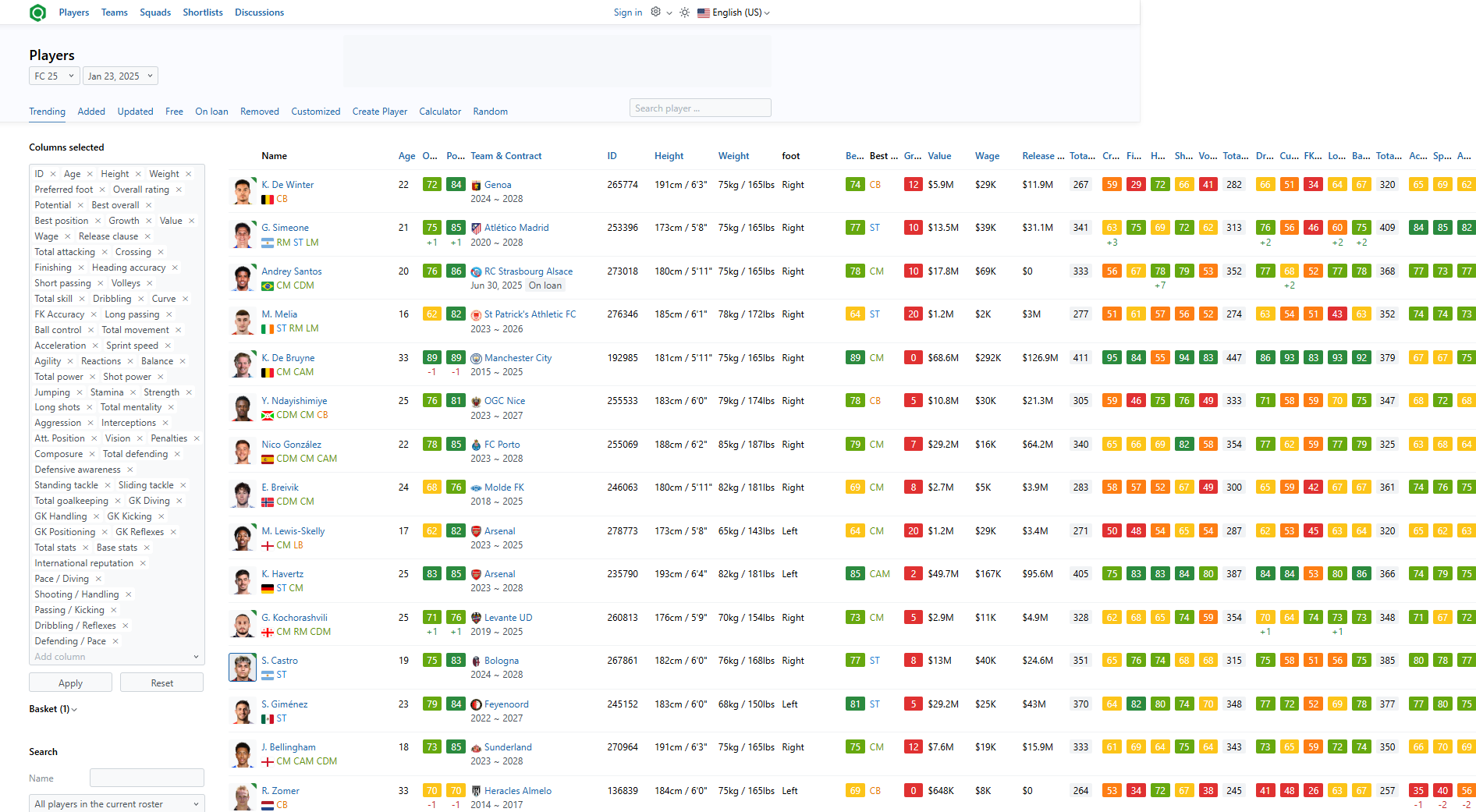1476x812 pixels.
Task: Remove the Stamina column chip
Action: click(x=133, y=392)
